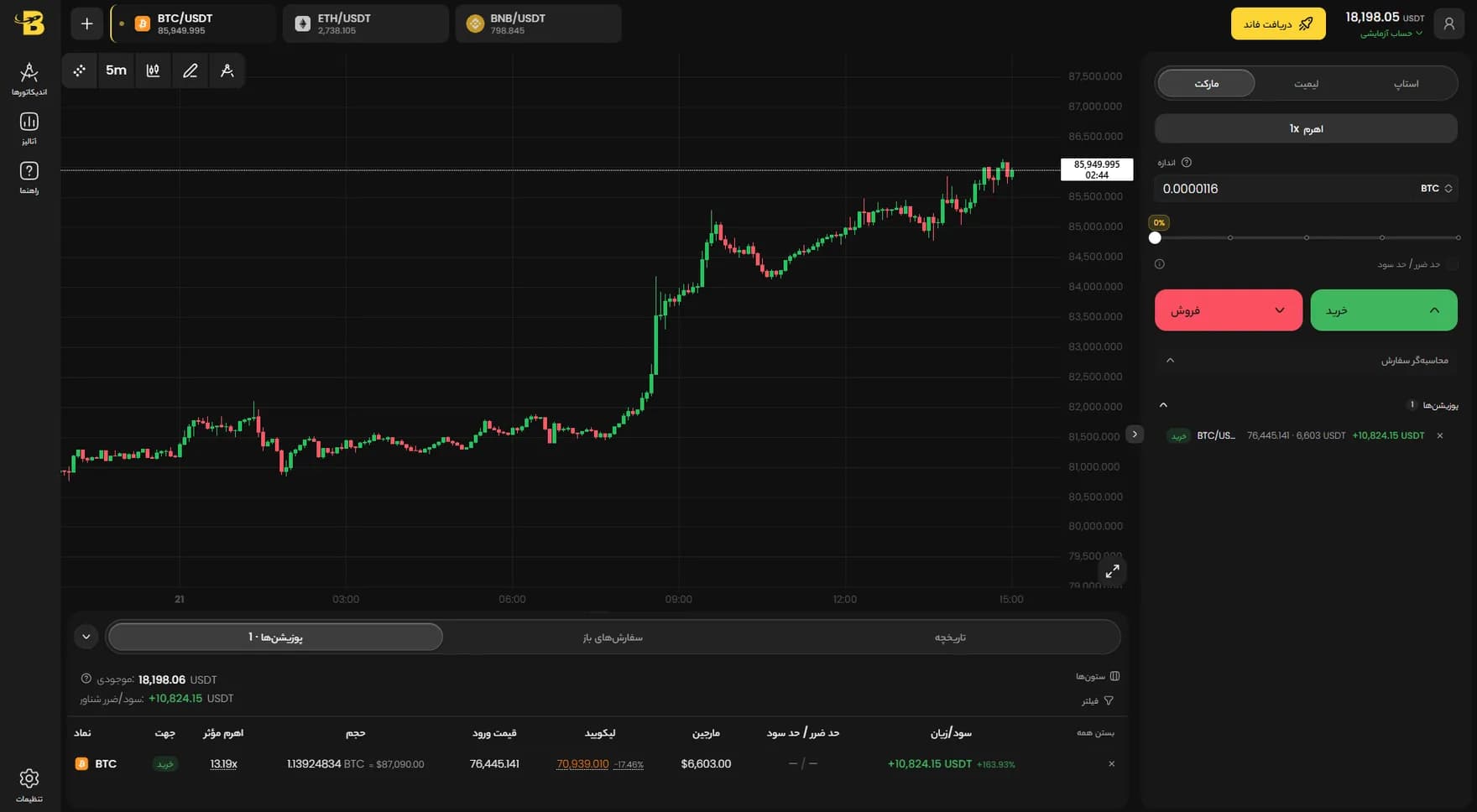Switch to the ETH/USDT tab
Viewport: 1477px width, 812px height.
click(366, 23)
